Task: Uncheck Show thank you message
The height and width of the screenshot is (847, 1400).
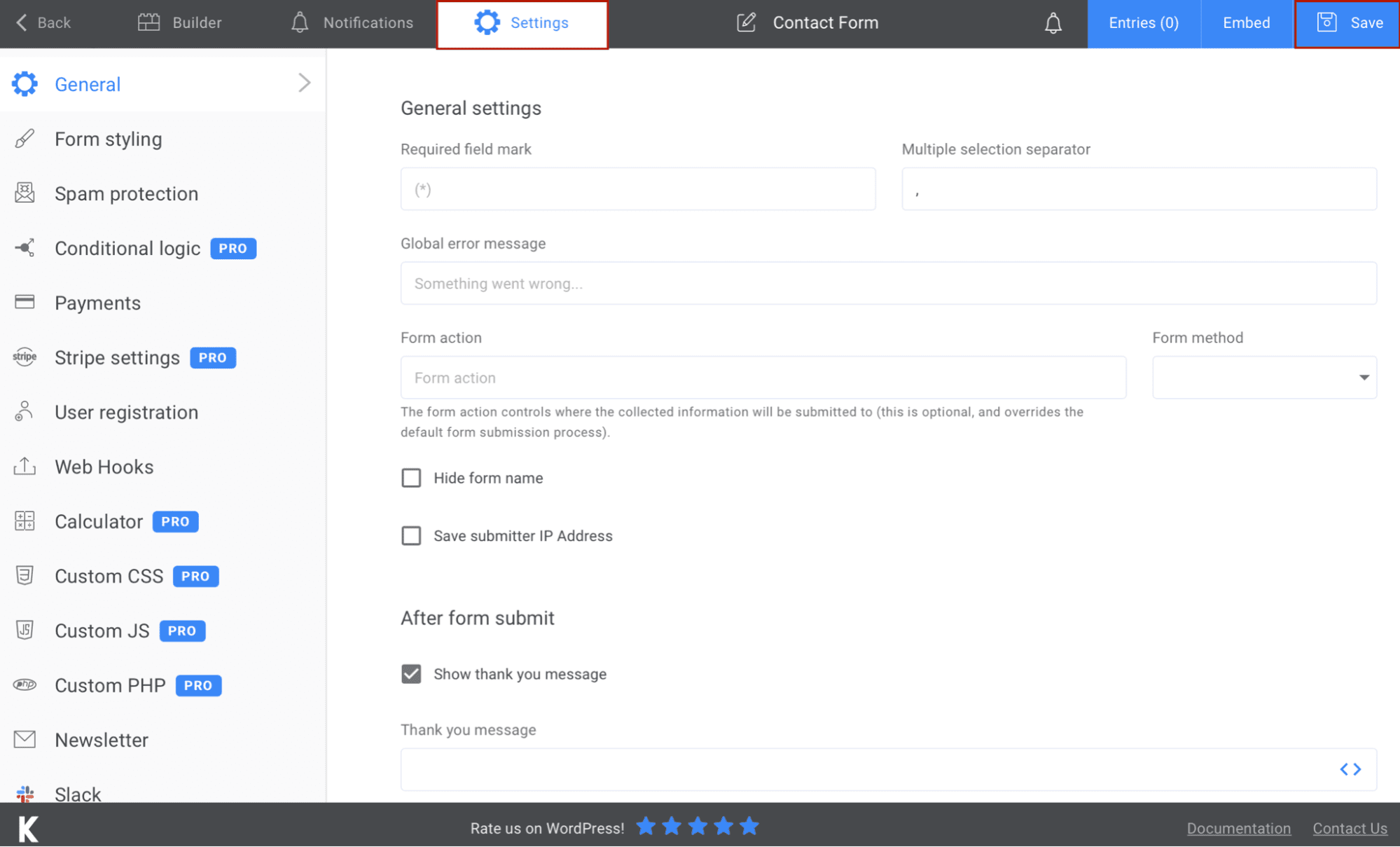Action: pyautogui.click(x=411, y=673)
